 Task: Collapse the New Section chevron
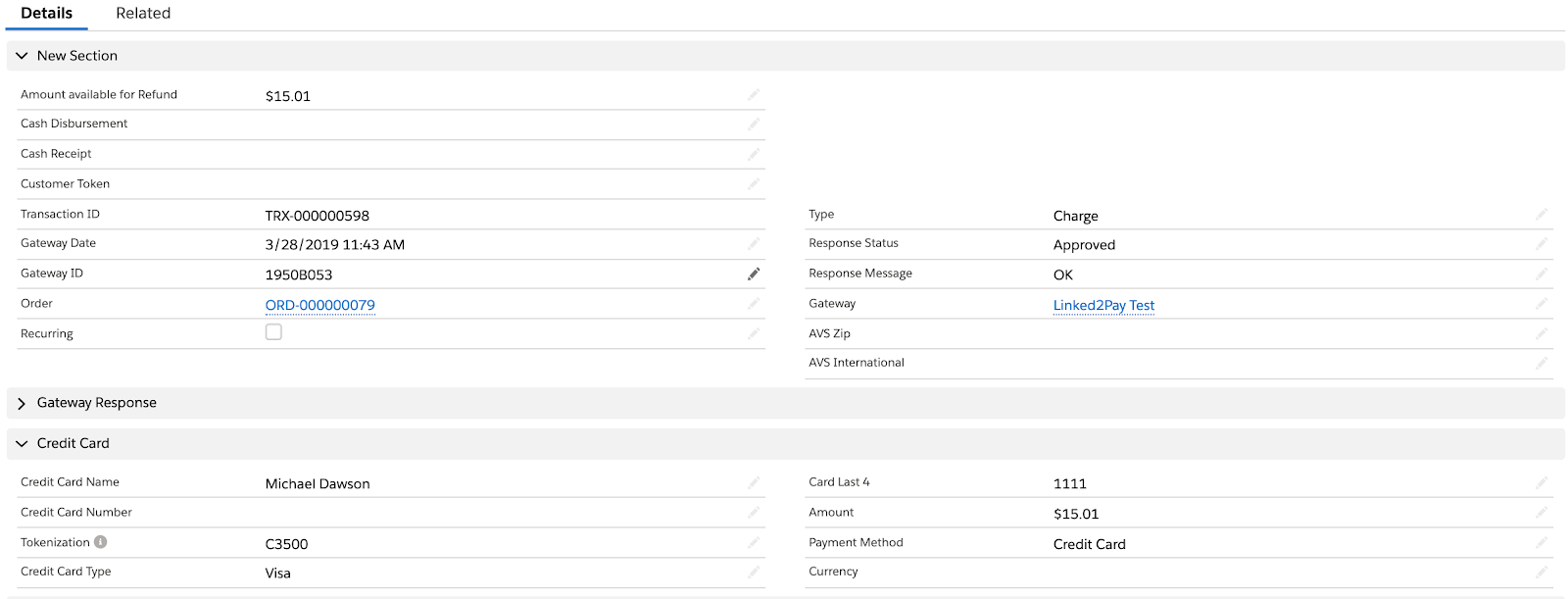[22, 56]
